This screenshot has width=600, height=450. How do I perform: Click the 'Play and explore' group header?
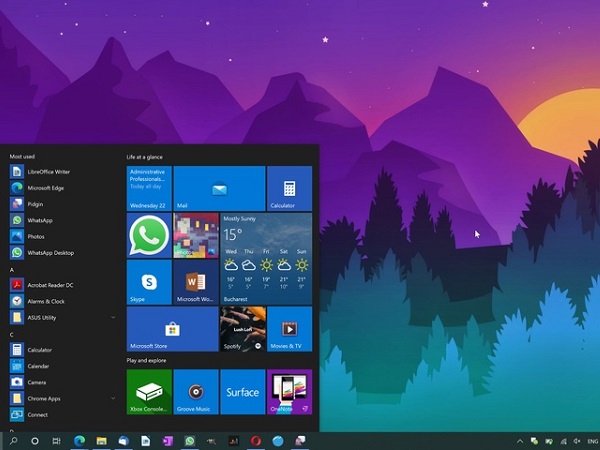pyautogui.click(x=147, y=360)
